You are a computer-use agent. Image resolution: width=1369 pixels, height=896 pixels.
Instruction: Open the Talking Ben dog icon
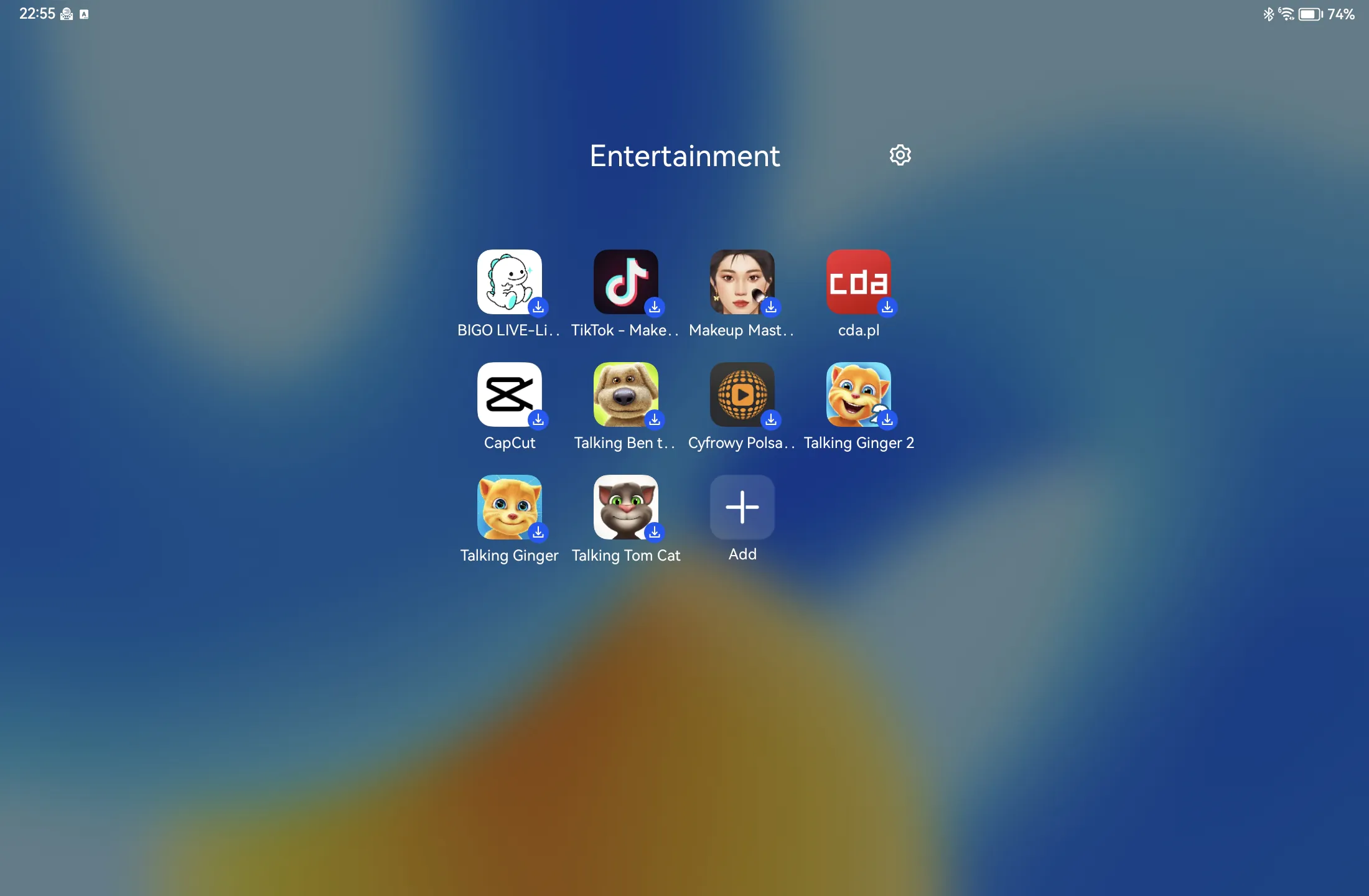626,394
